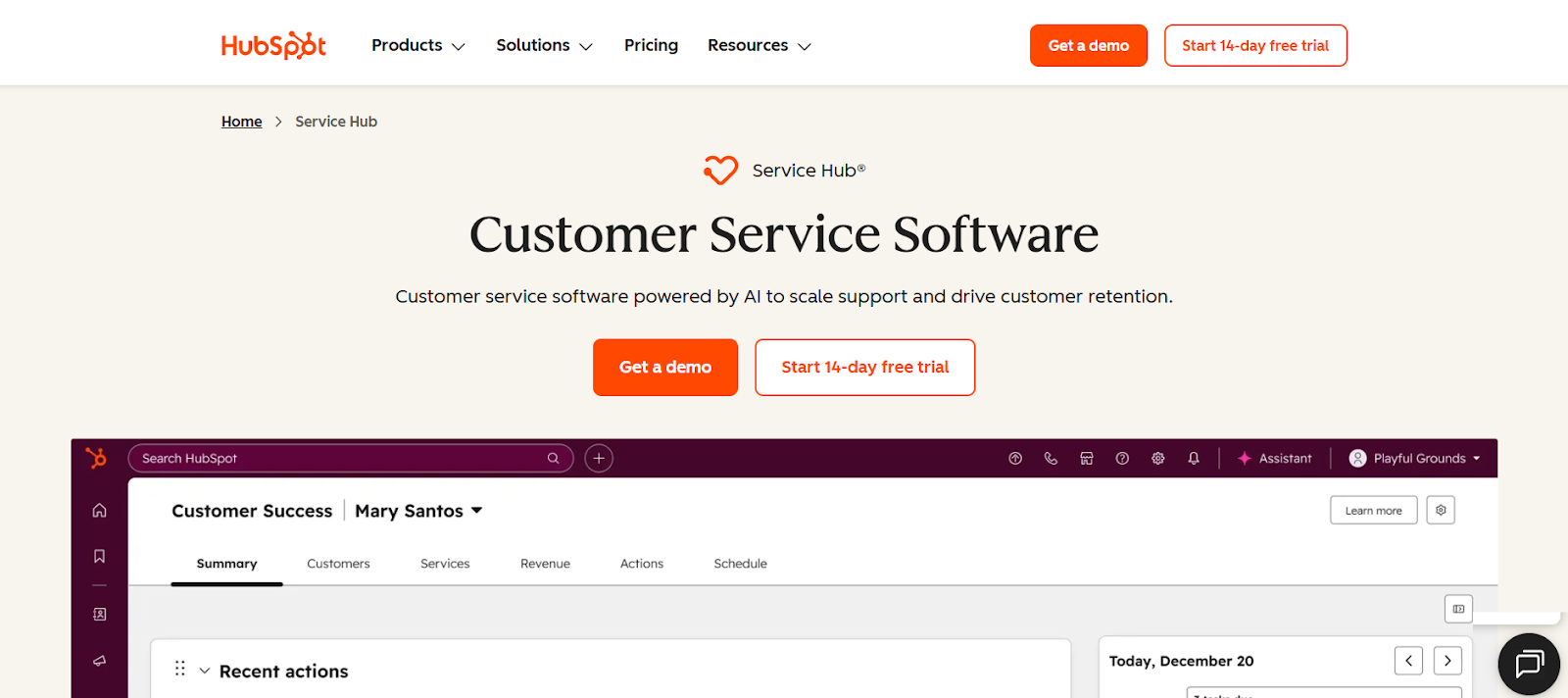Click the search magnifier icon

click(x=554, y=458)
